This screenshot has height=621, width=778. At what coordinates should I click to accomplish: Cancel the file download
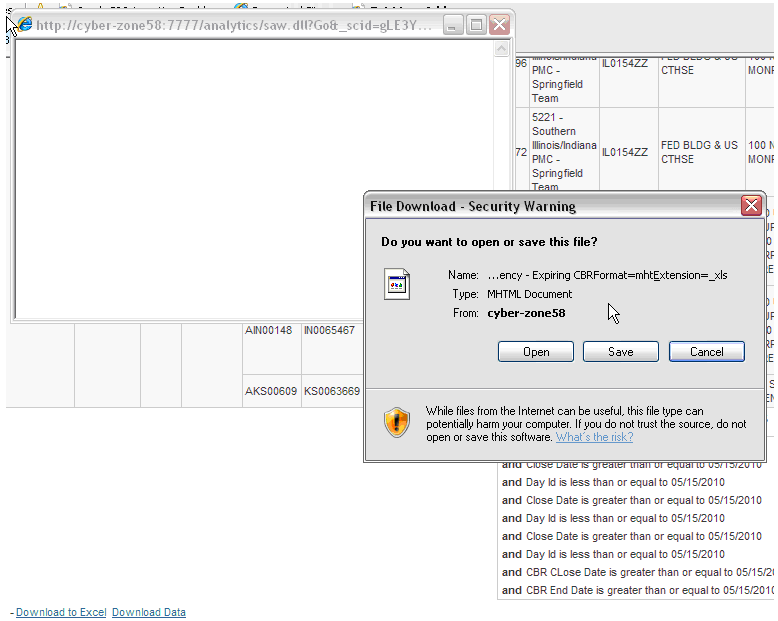[706, 352]
